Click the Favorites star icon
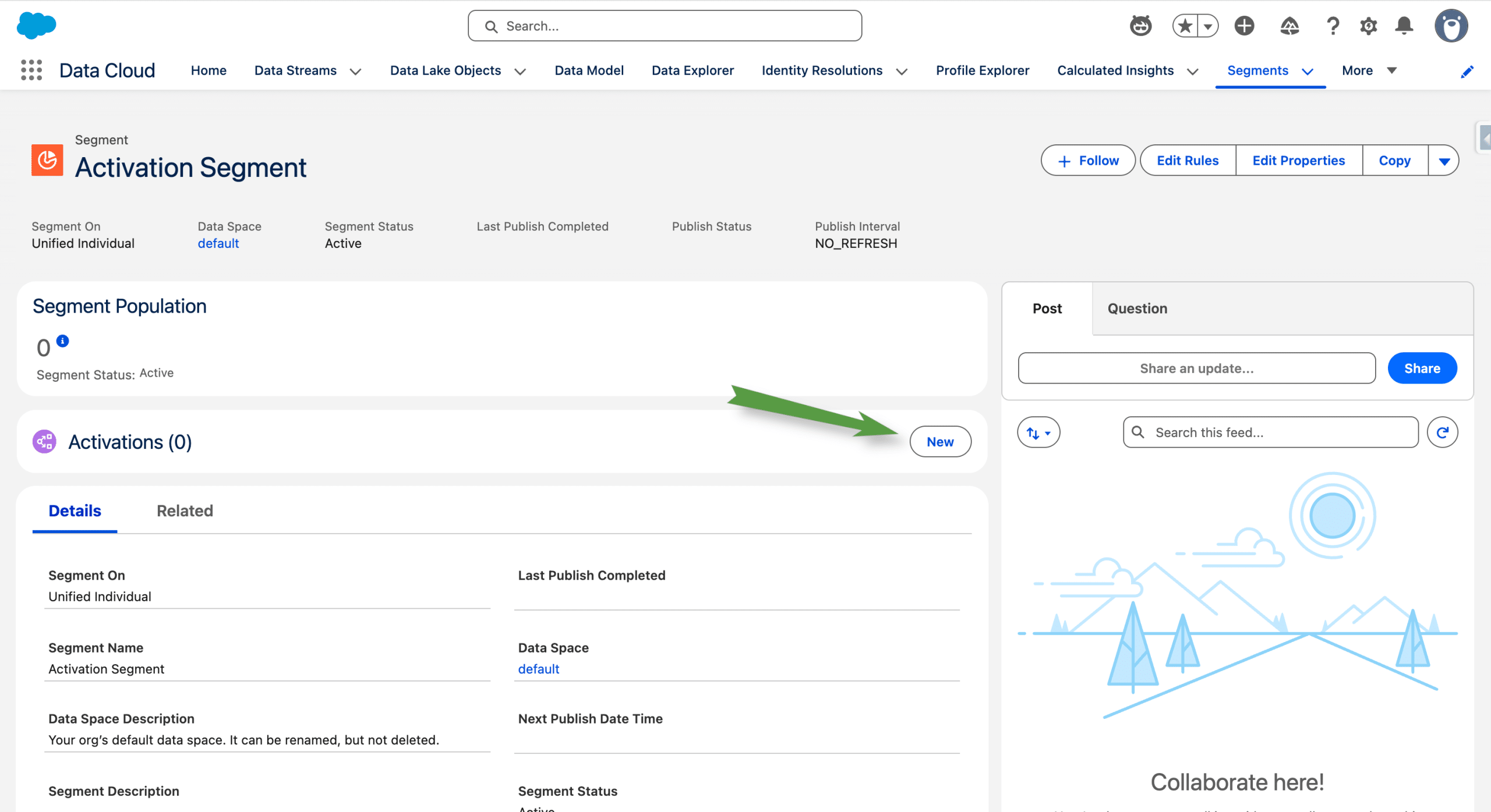Screen dimensions: 1491x812 (x=1185, y=26)
